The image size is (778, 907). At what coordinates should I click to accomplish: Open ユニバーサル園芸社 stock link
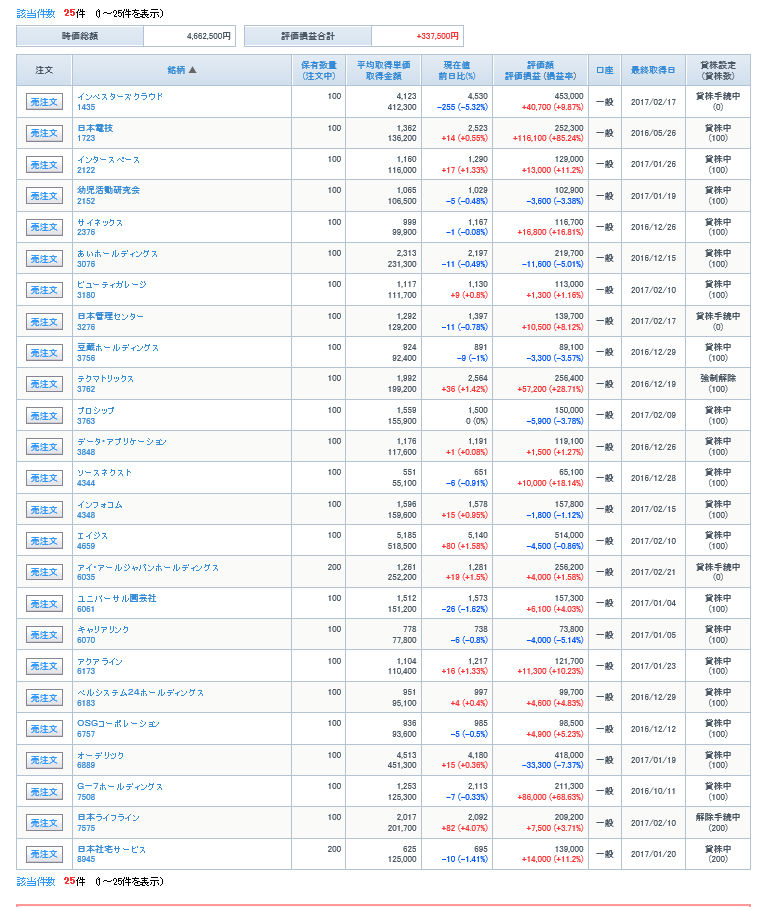point(117,598)
